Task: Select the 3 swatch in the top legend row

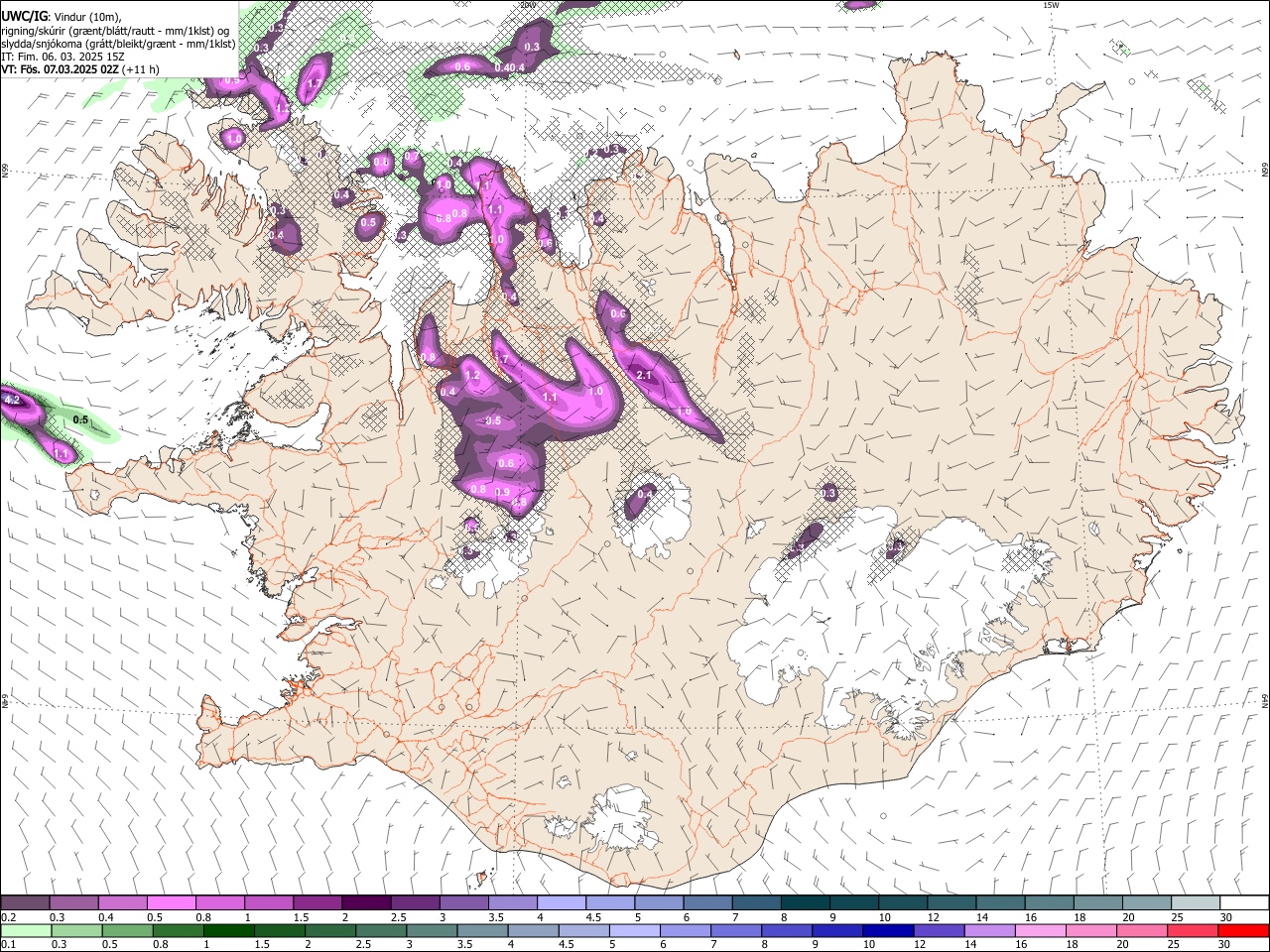Action: [462, 902]
